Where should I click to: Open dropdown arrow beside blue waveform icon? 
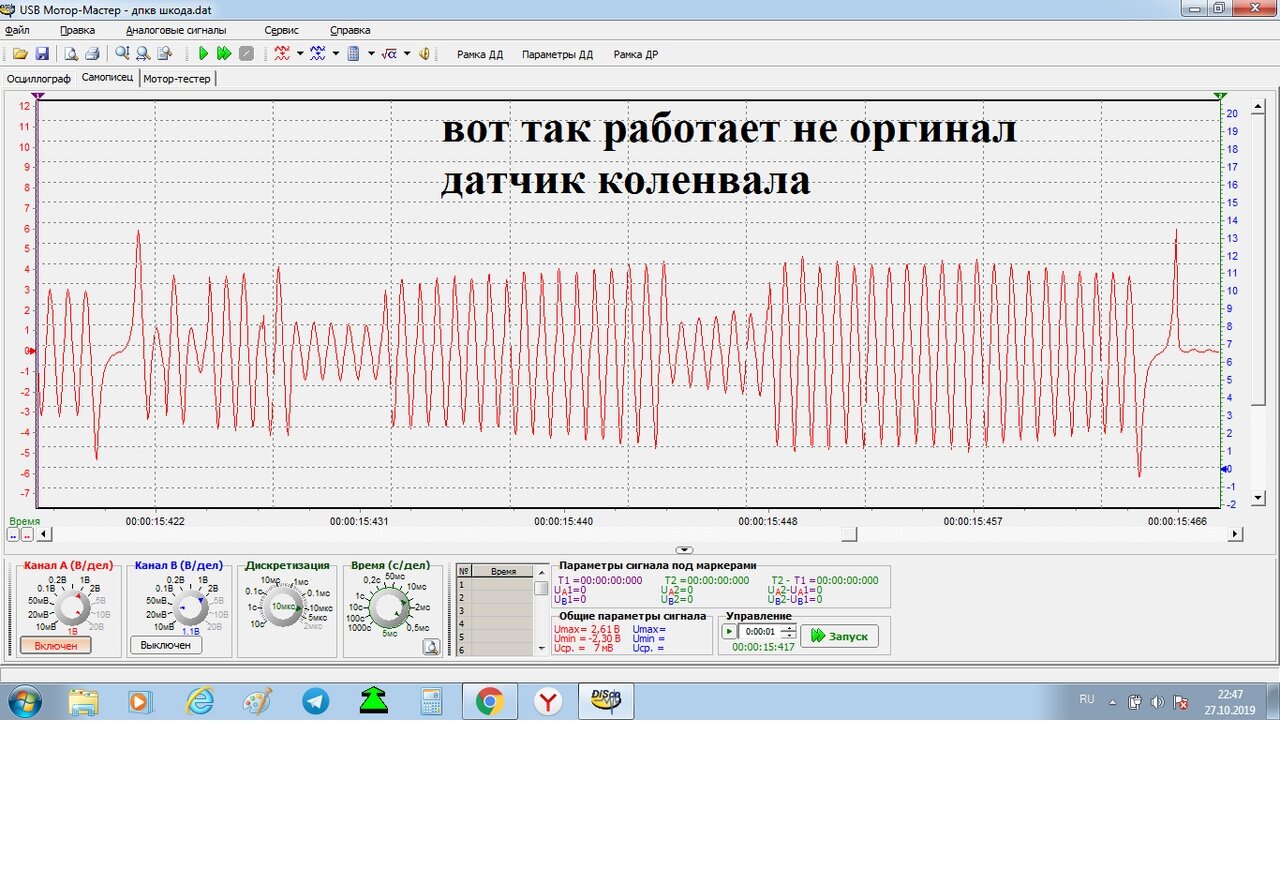click(335, 54)
